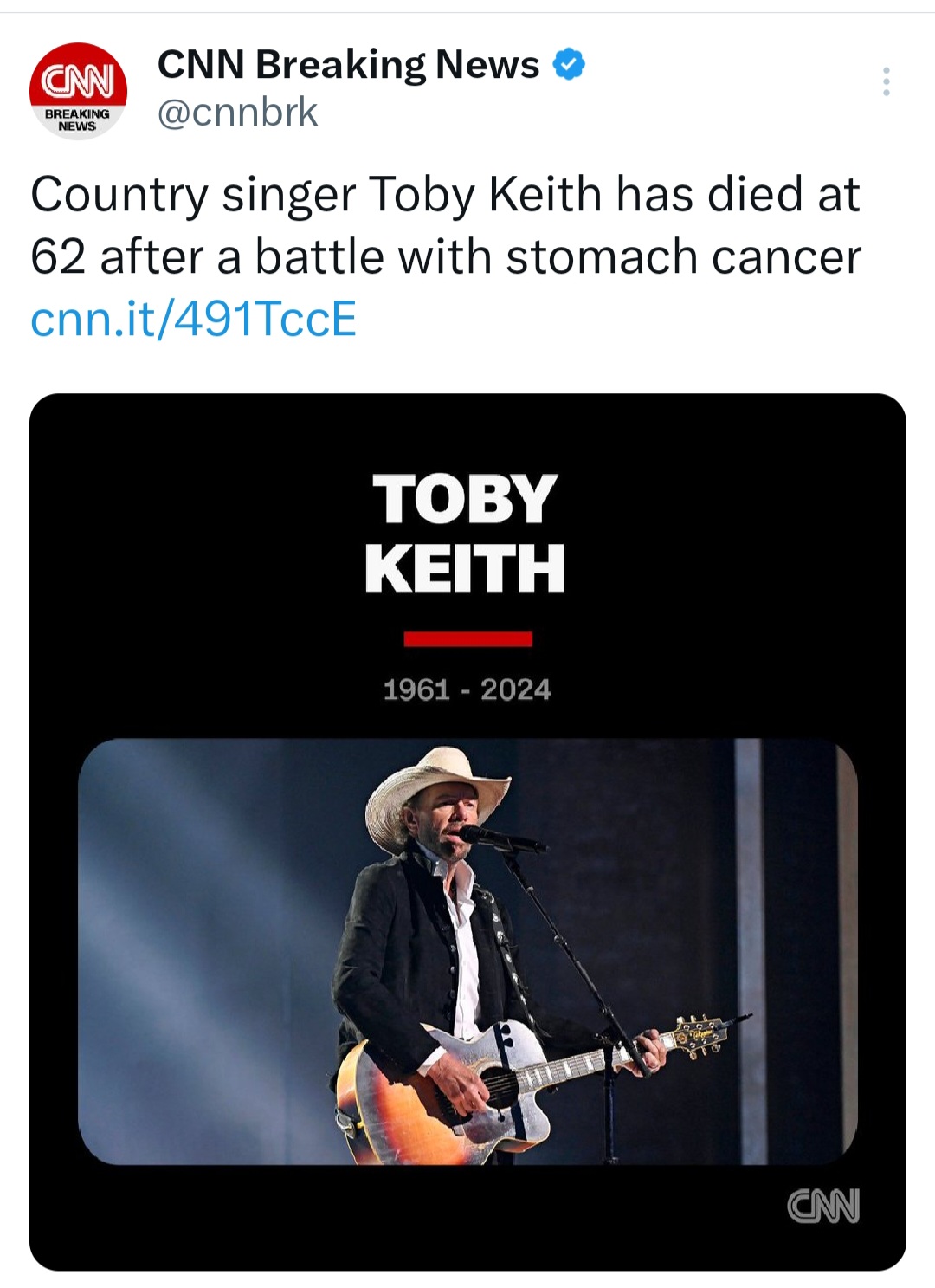The height and width of the screenshot is (1288, 935).
Task: Click the "BREAKING NEWS" label in the avatar
Action: click(x=77, y=120)
